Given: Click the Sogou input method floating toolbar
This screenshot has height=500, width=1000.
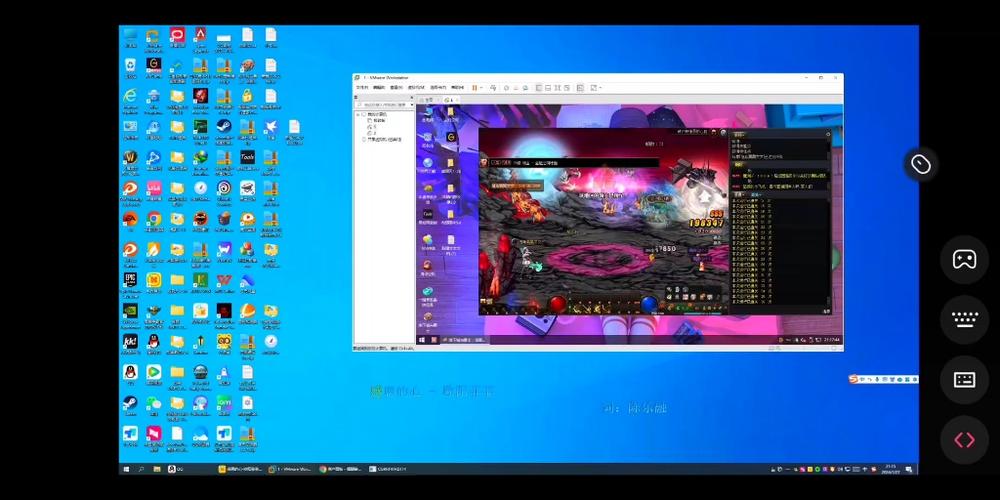Looking at the screenshot, I should click(x=883, y=379).
